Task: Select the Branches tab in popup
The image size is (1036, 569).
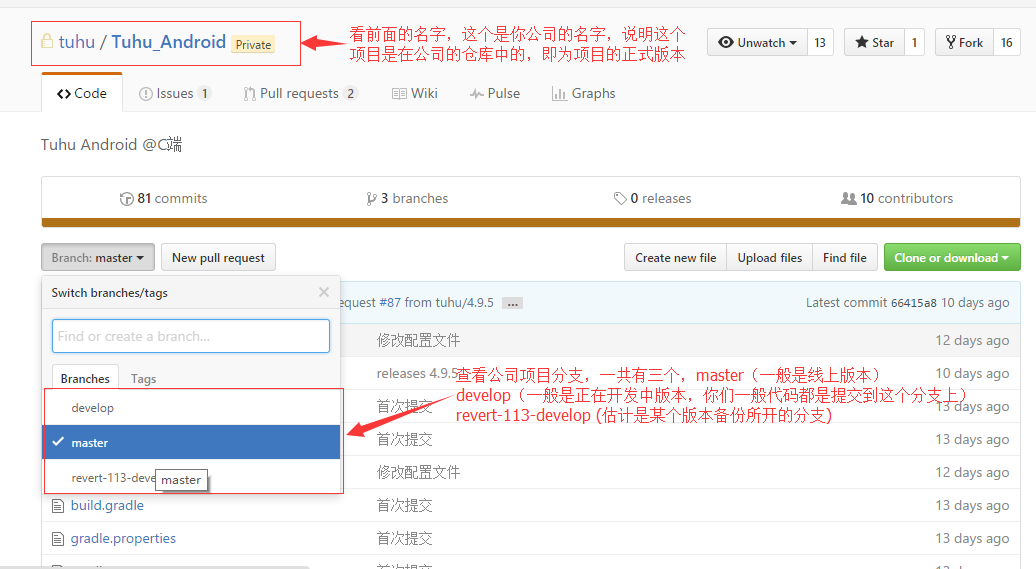Action: [x=85, y=378]
